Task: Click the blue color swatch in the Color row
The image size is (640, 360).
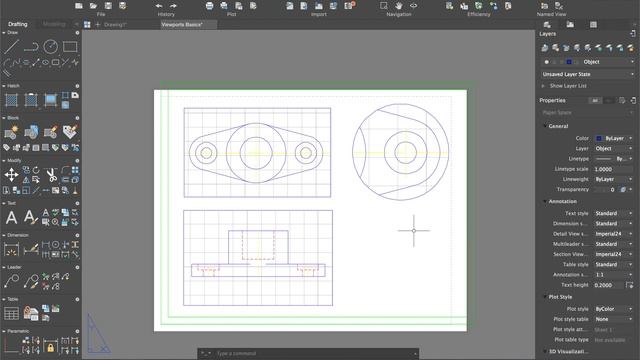Action: 599,138
